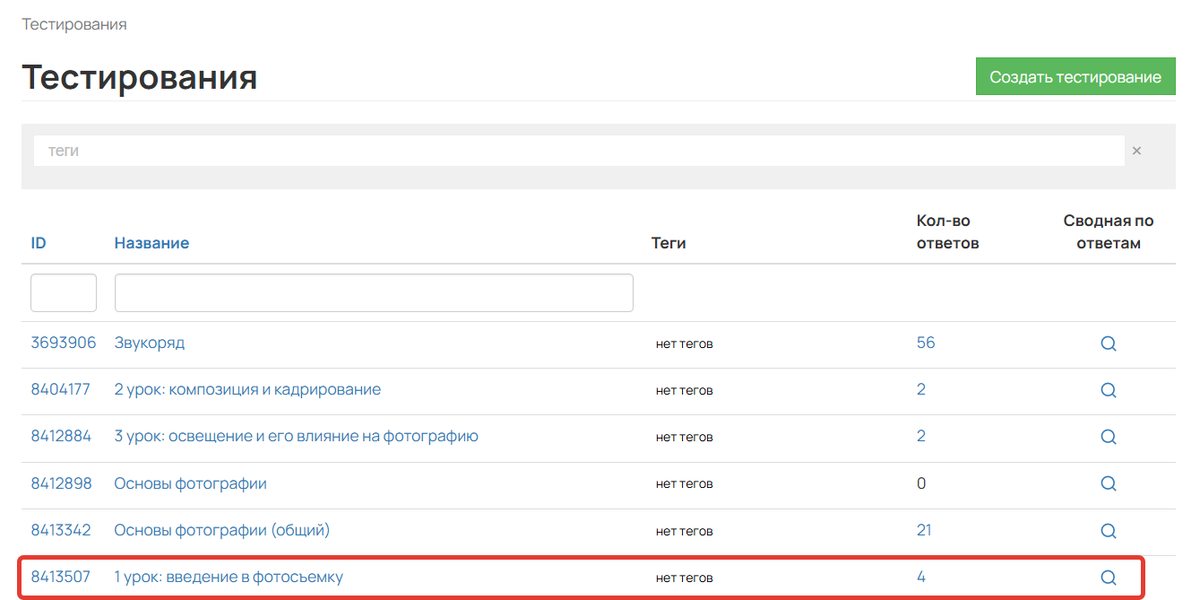This screenshot has height=600, width=1200.
Task: Open 2 урок: композиция и кадрирование
Action: (x=247, y=390)
